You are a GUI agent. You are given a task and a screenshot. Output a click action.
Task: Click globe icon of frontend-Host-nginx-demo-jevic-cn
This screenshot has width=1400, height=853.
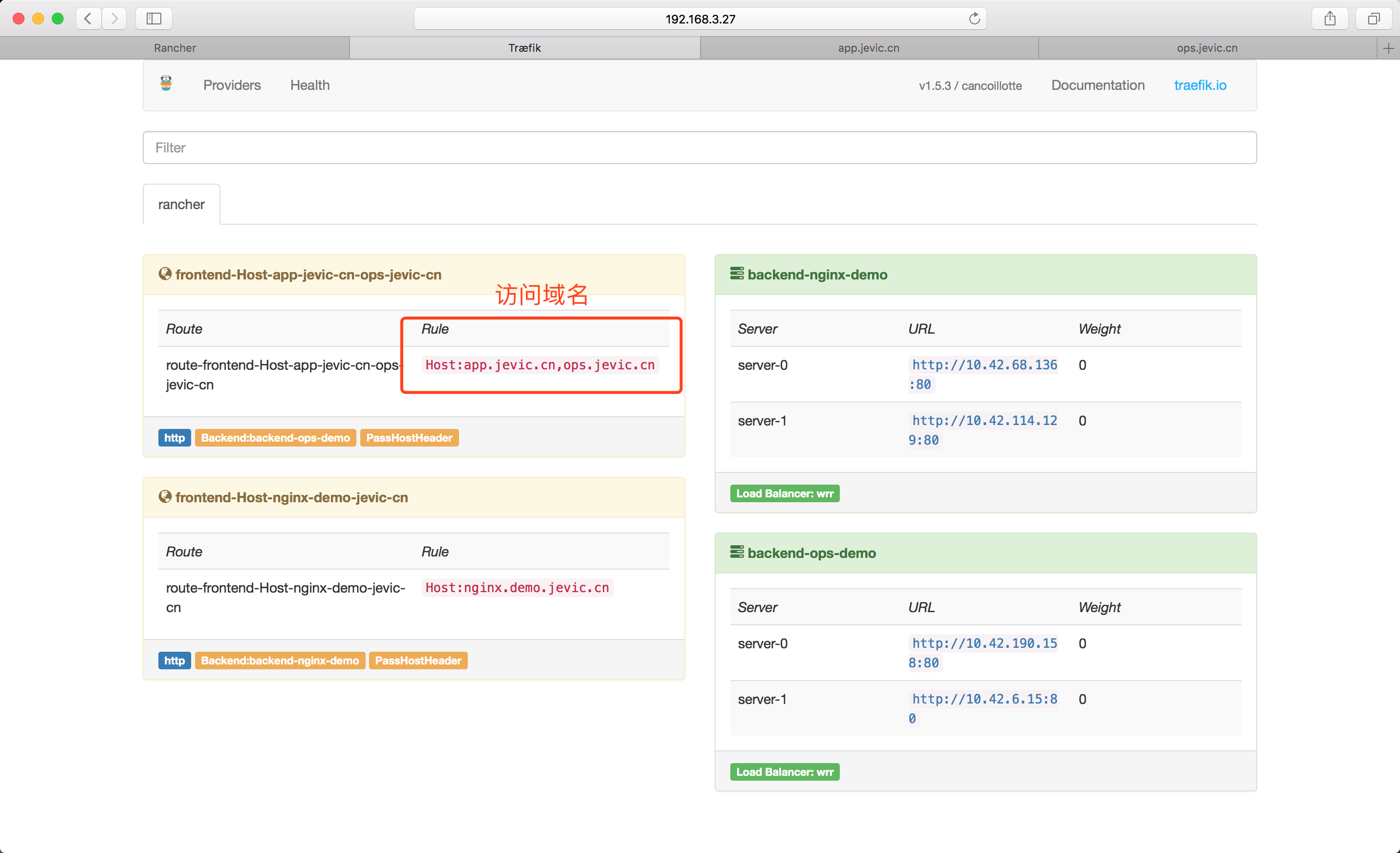coord(165,497)
